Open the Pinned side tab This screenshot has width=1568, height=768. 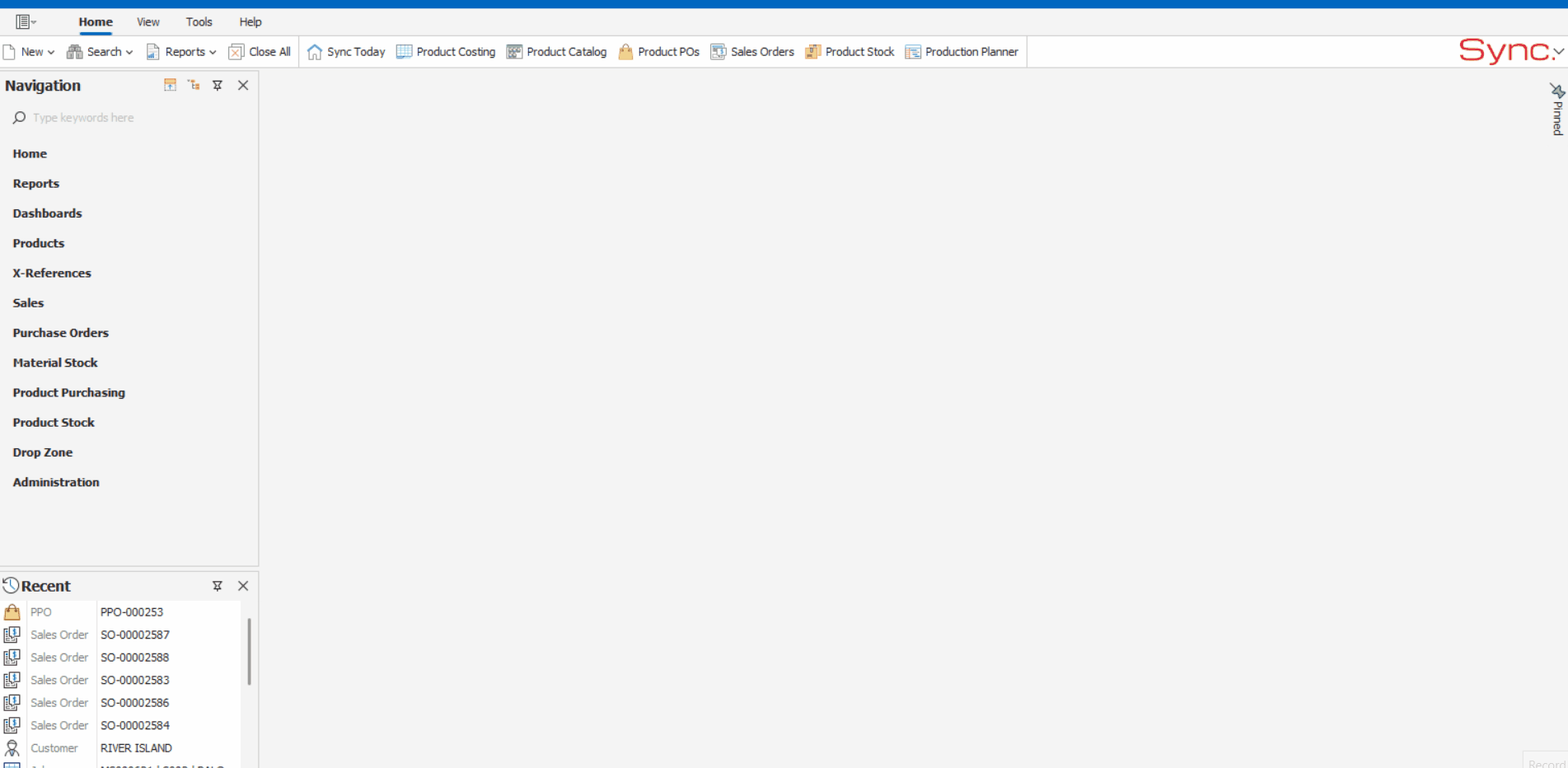(x=1556, y=110)
